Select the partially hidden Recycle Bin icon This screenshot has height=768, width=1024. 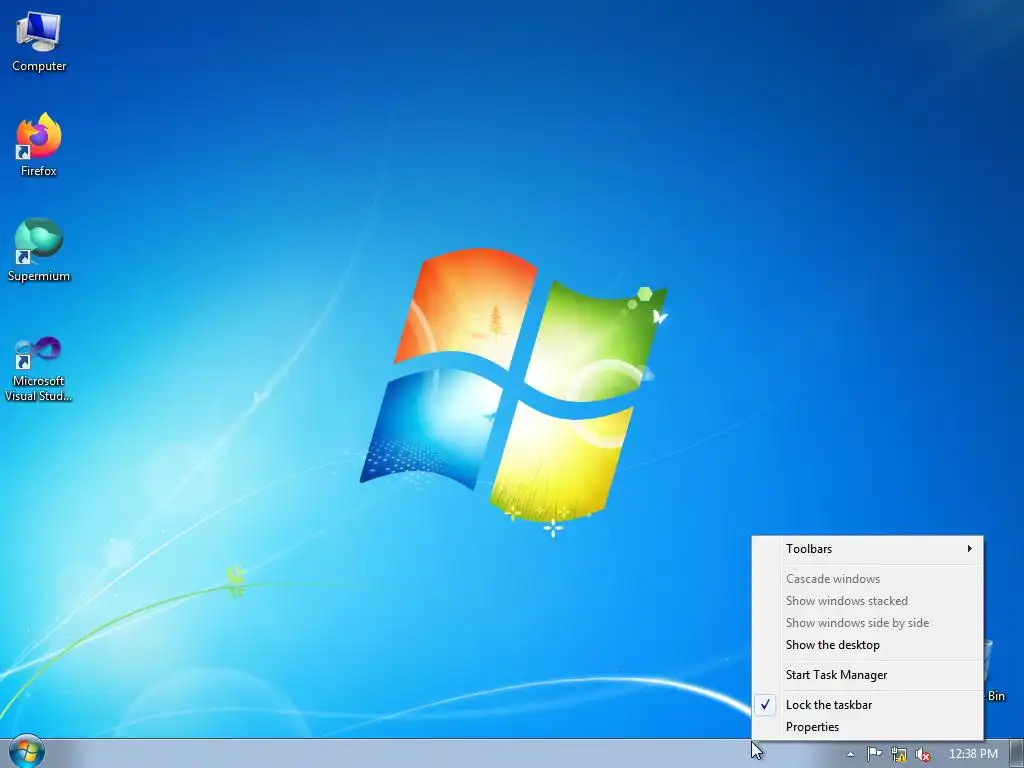click(x=995, y=673)
